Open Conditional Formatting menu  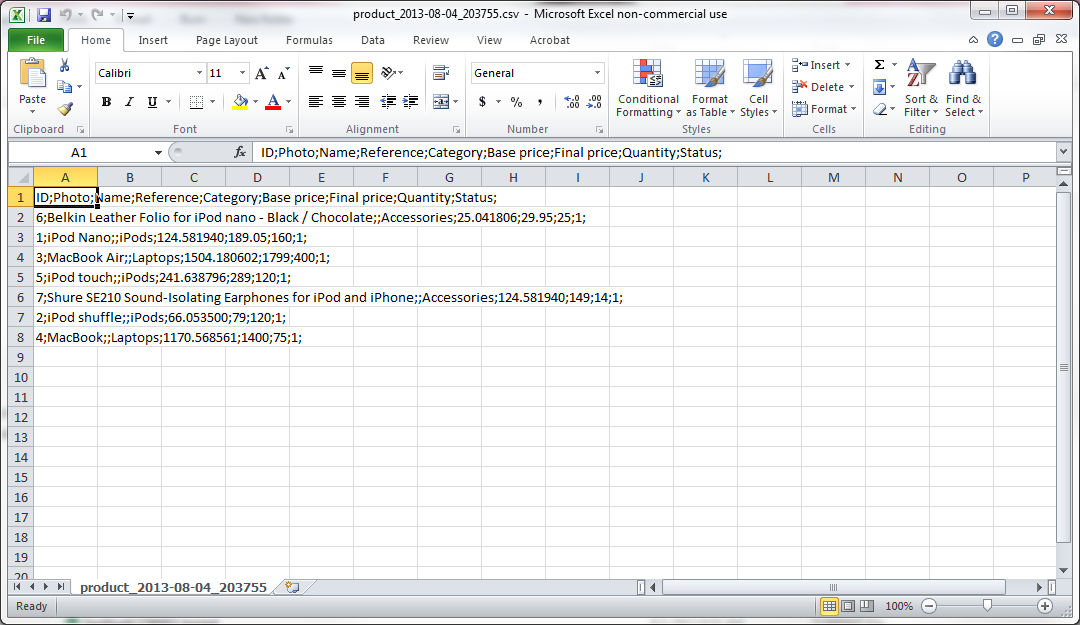tap(648, 88)
